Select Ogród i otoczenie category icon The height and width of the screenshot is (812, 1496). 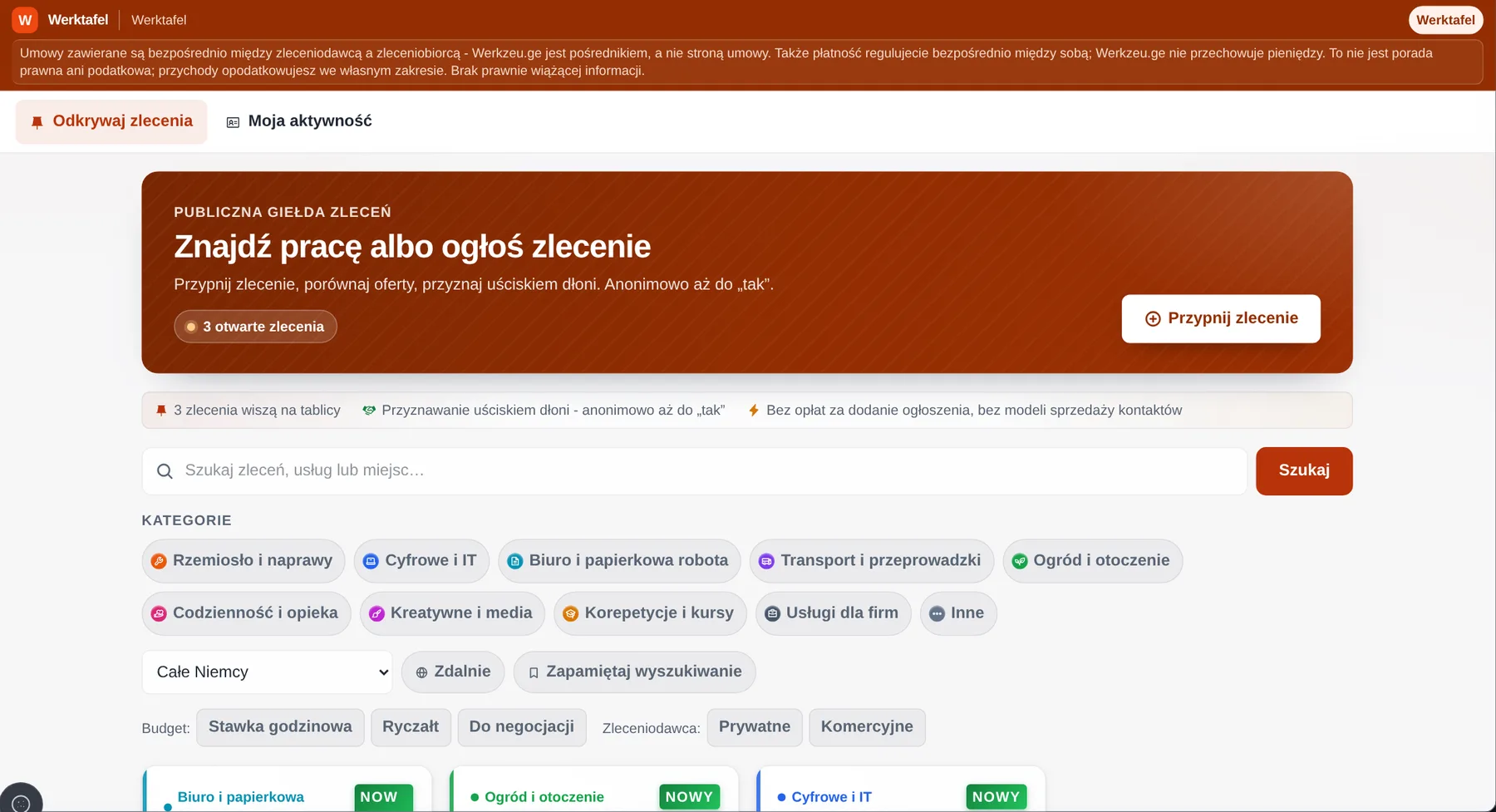(x=1019, y=561)
